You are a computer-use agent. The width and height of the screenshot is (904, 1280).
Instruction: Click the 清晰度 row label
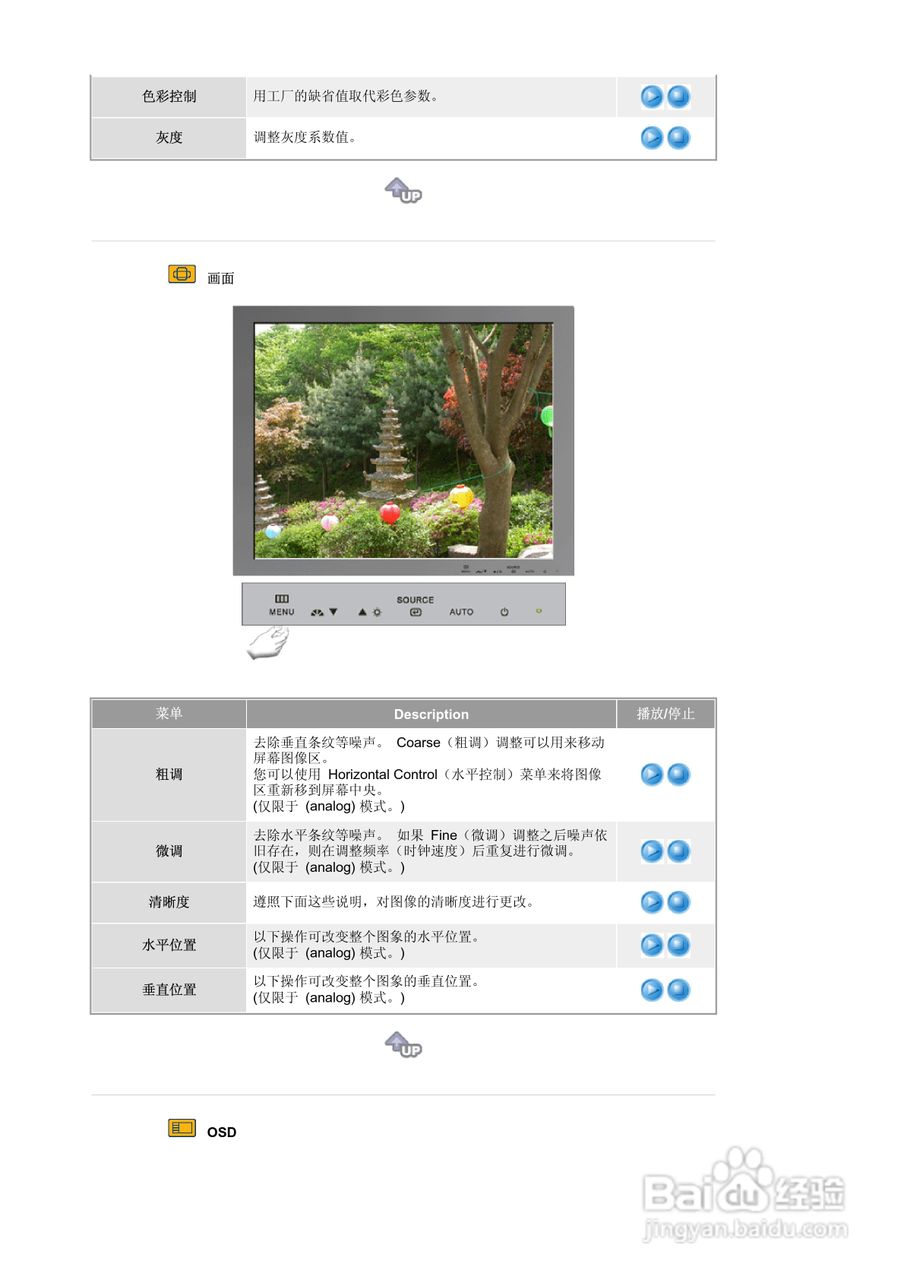[x=169, y=902]
